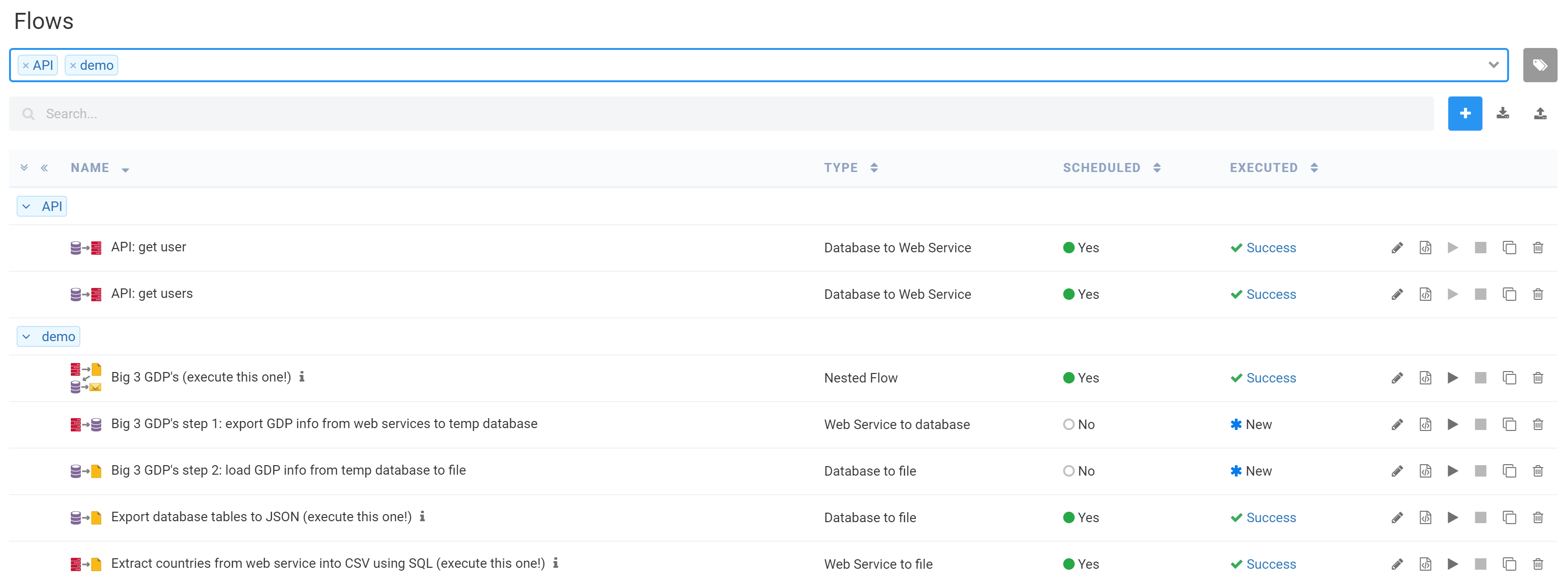This screenshot has width=1568, height=583.
Task: Duplicate the Export database tables to JSON flow
Action: click(x=1509, y=518)
